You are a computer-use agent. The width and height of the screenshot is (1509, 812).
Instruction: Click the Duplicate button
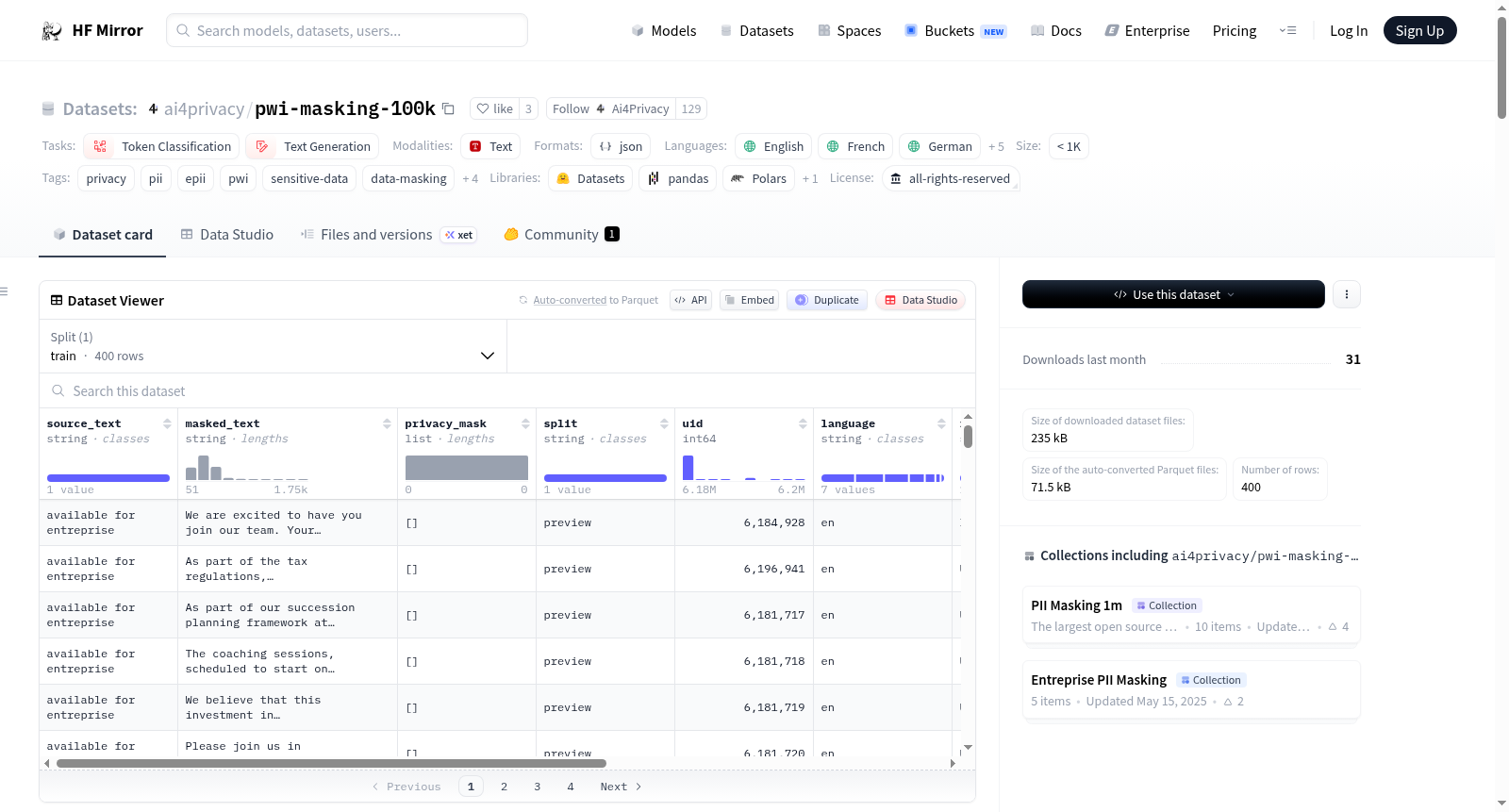(826, 301)
